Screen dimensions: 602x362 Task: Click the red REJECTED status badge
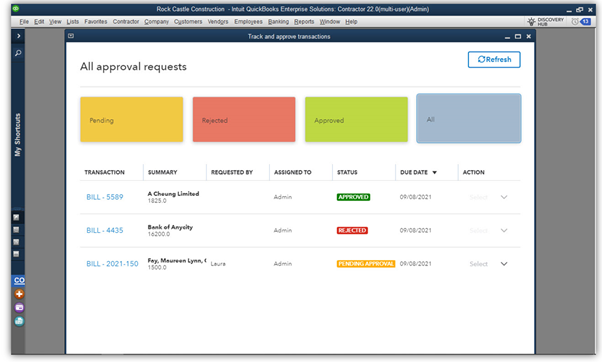[352, 230]
